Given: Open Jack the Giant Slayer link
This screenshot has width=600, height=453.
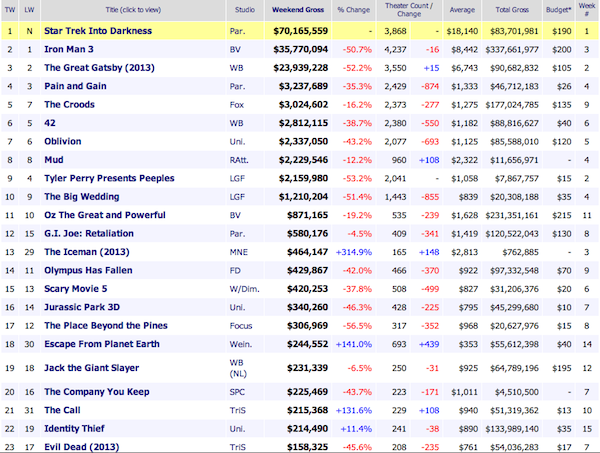Looking at the screenshot, I should point(91,368).
